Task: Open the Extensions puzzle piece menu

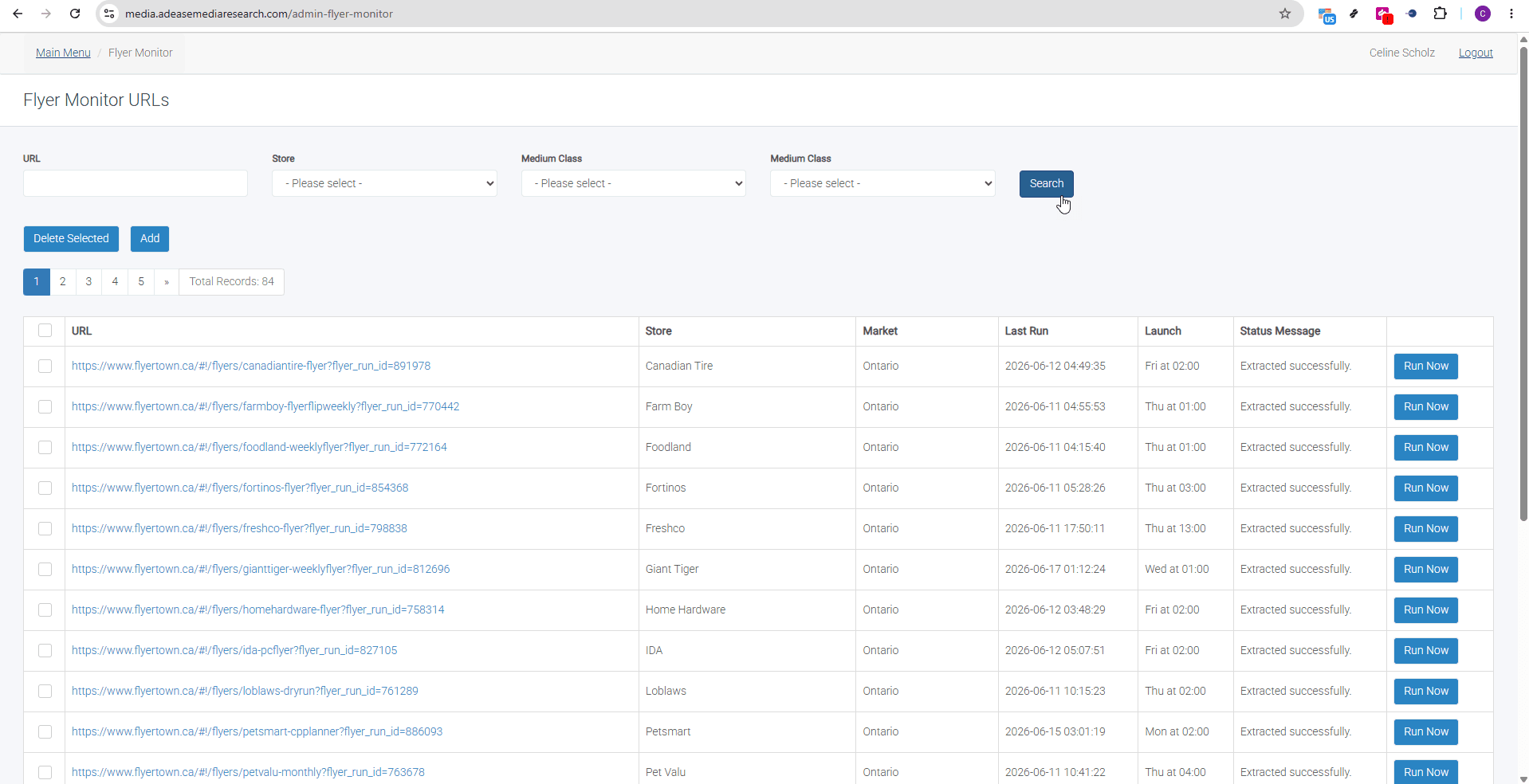Action: [1440, 14]
